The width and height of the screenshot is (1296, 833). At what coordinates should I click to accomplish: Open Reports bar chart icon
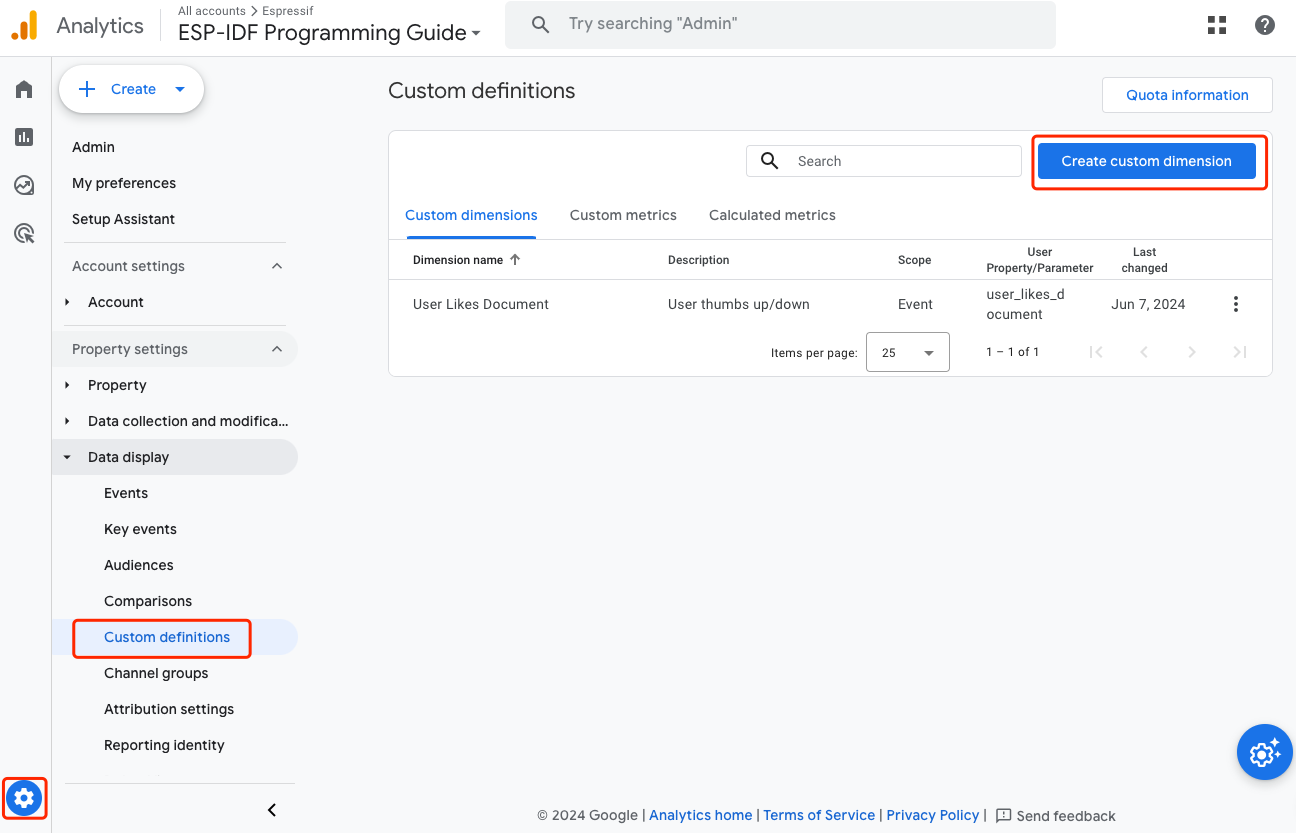click(x=24, y=137)
